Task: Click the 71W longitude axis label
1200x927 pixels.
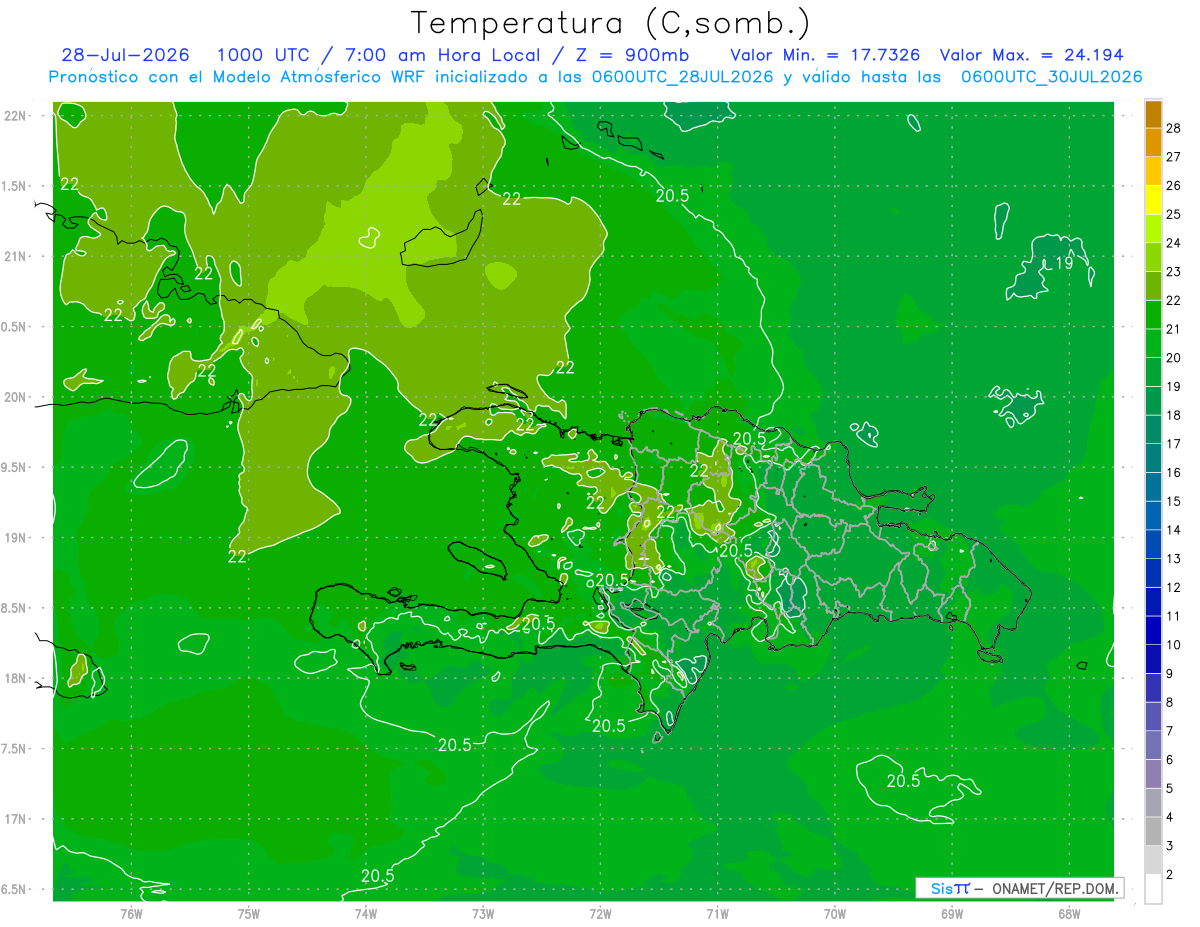Action: pos(717,913)
